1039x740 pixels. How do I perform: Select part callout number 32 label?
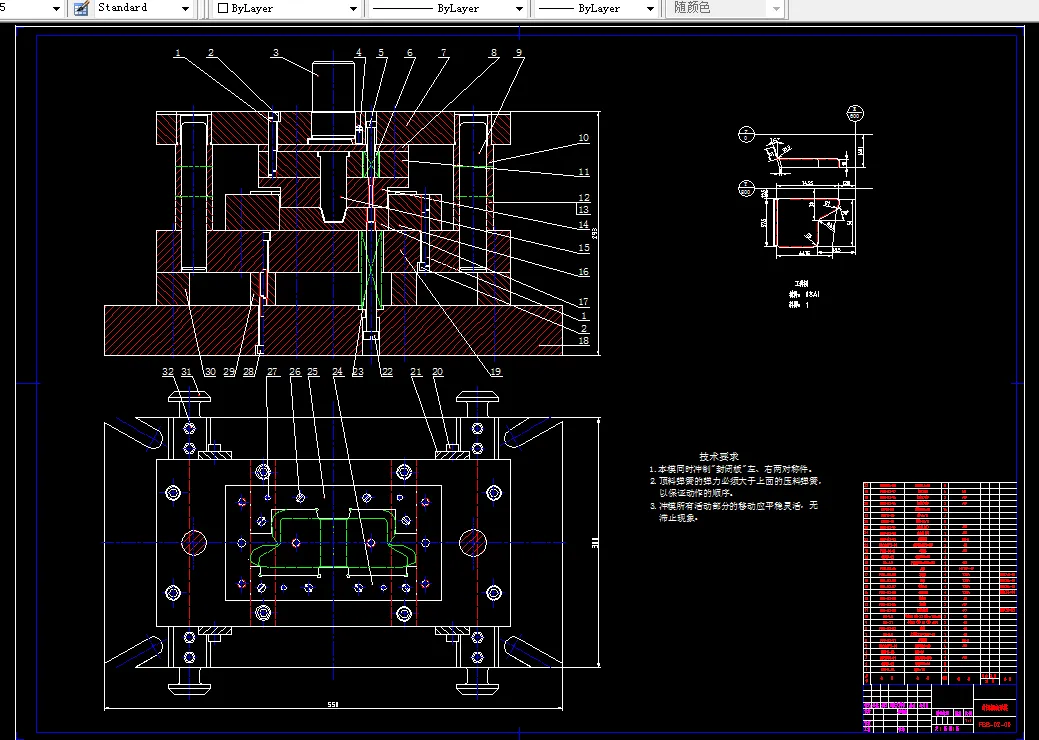click(x=168, y=372)
